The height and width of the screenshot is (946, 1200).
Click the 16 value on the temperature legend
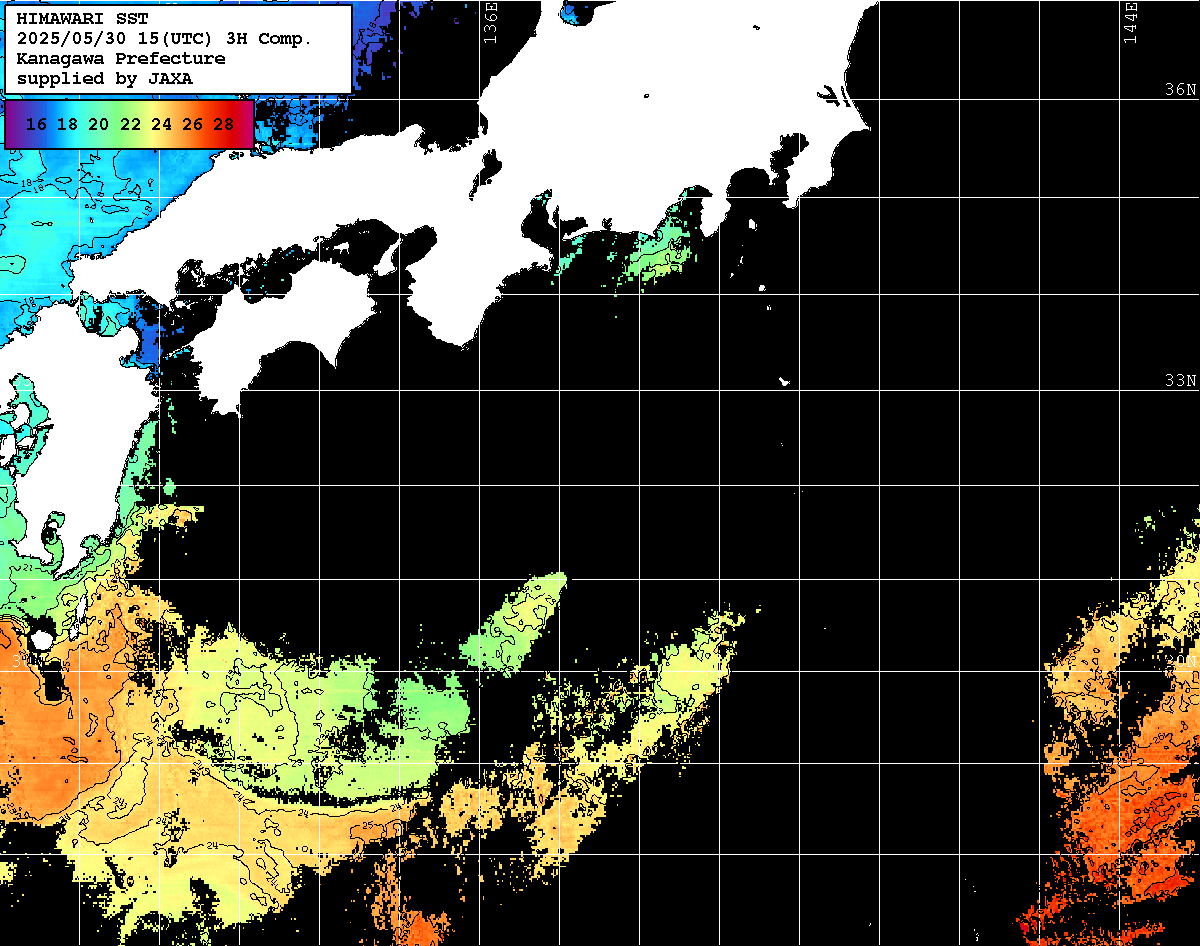point(36,125)
